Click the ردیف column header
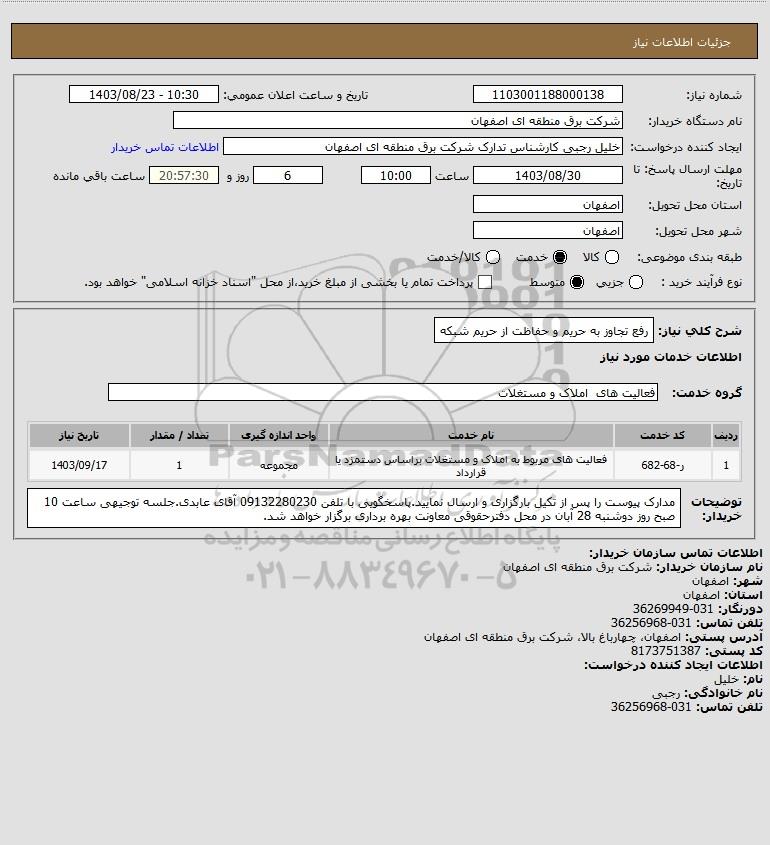770x845 pixels. click(x=726, y=435)
